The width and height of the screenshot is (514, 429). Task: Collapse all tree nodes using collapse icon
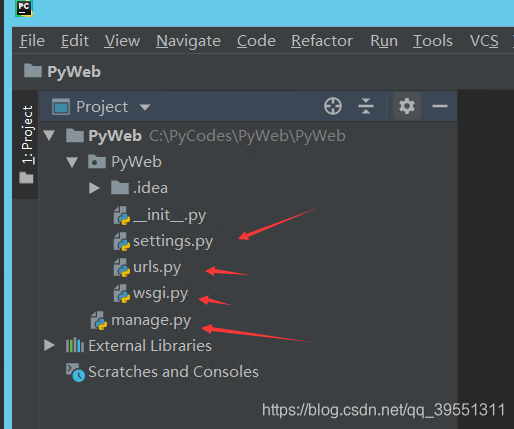(366, 106)
